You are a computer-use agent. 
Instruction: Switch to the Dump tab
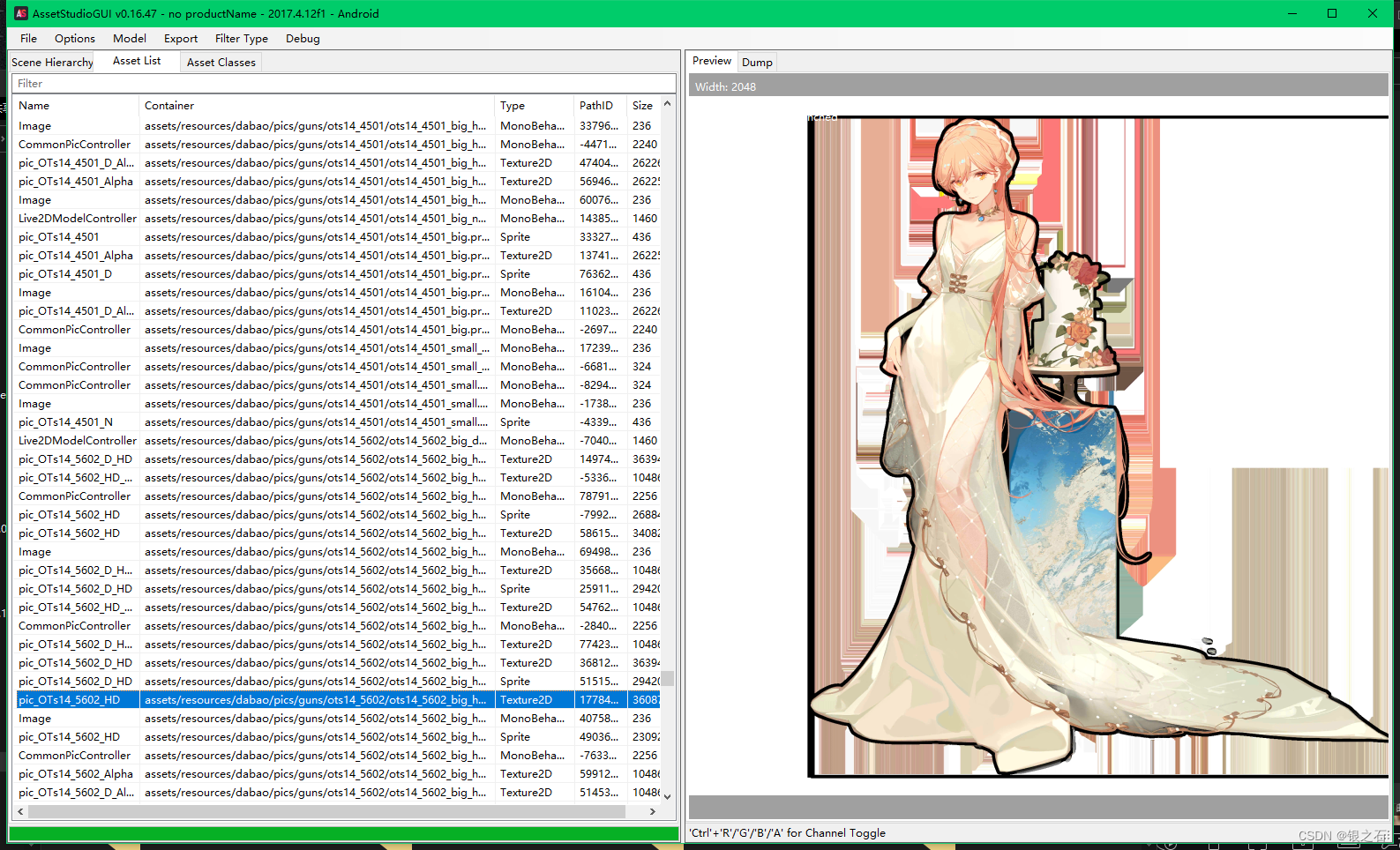[x=757, y=63]
